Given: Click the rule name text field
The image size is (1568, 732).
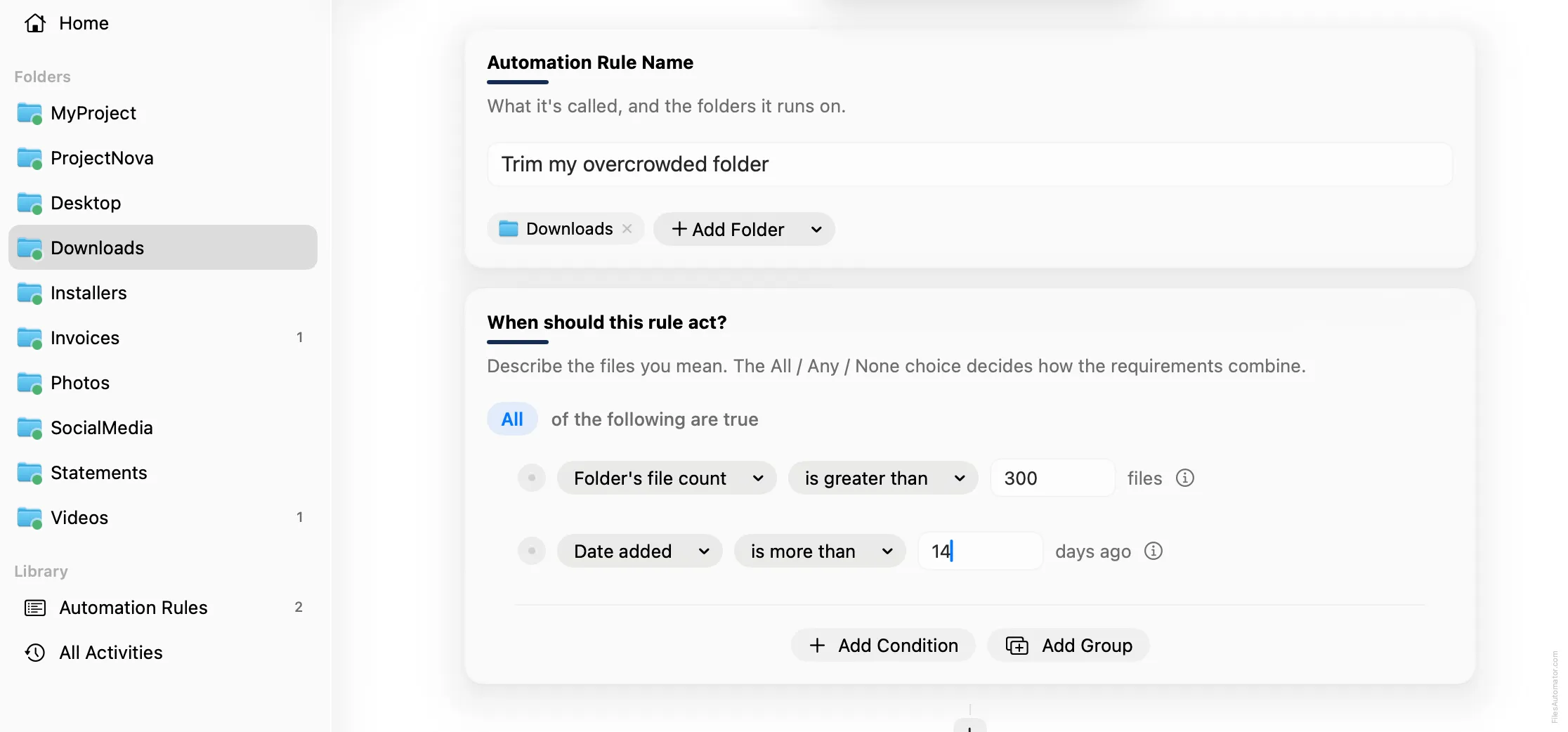Looking at the screenshot, I should pyautogui.click(x=969, y=164).
